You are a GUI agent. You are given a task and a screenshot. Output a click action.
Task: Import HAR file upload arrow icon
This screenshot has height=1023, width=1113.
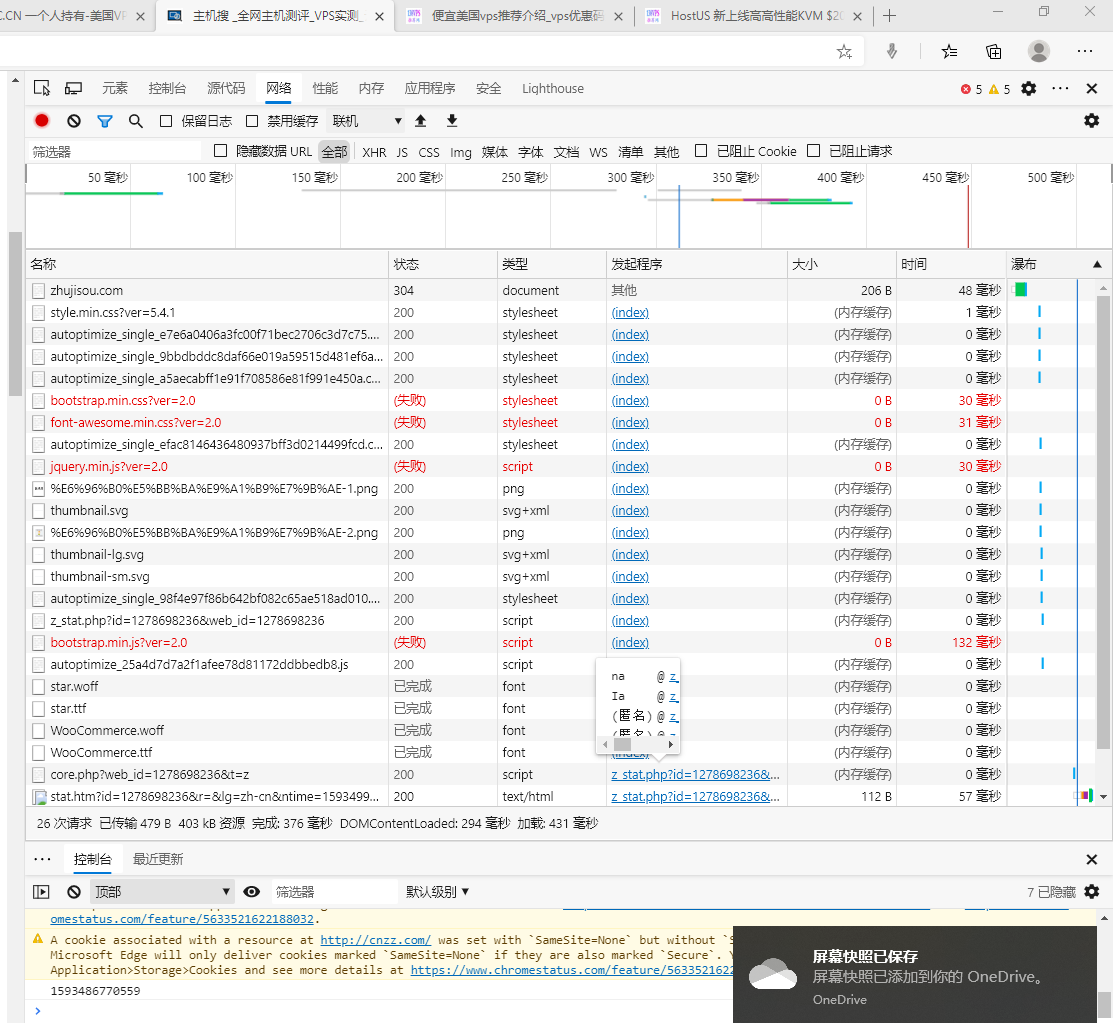(x=421, y=121)
